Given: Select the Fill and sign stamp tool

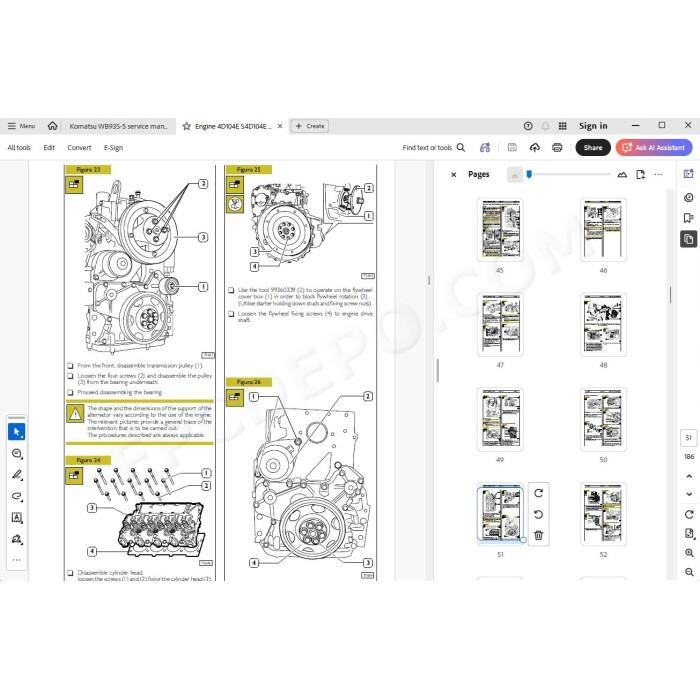Looking at the screenshot, I should tap(17, 539).
